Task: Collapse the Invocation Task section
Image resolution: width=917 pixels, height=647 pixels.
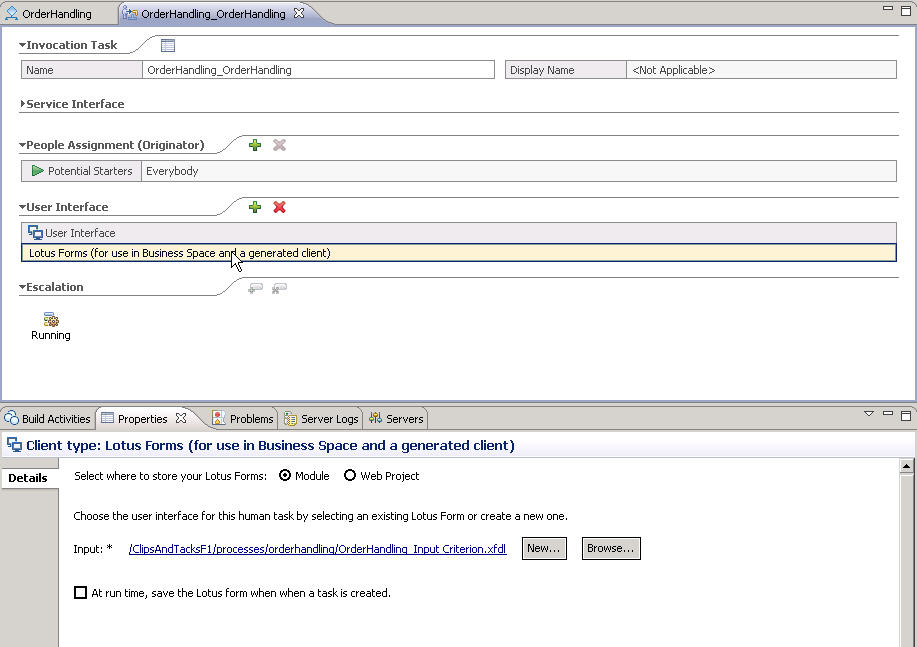Action: pyautogui.click(x=23, y=45)
